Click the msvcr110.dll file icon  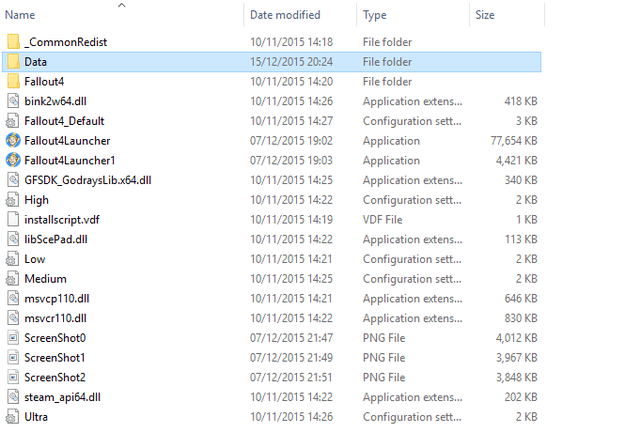tap(13, 318)
